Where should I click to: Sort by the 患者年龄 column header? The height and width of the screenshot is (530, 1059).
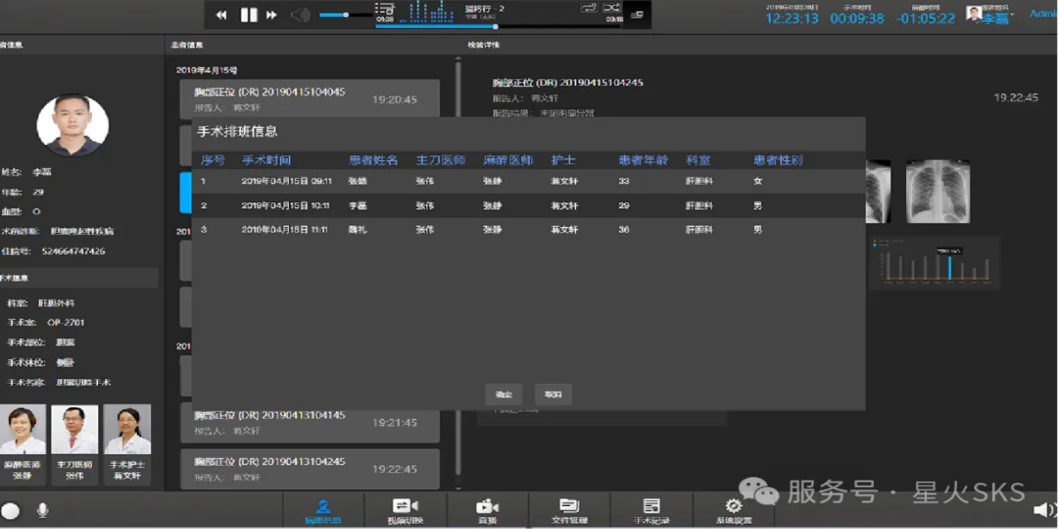point(643,160)
